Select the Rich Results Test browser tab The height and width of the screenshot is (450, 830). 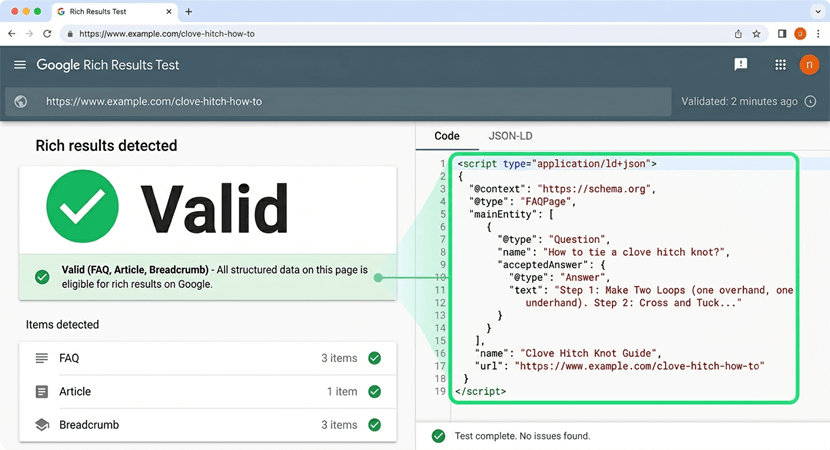tap(115, 11)
